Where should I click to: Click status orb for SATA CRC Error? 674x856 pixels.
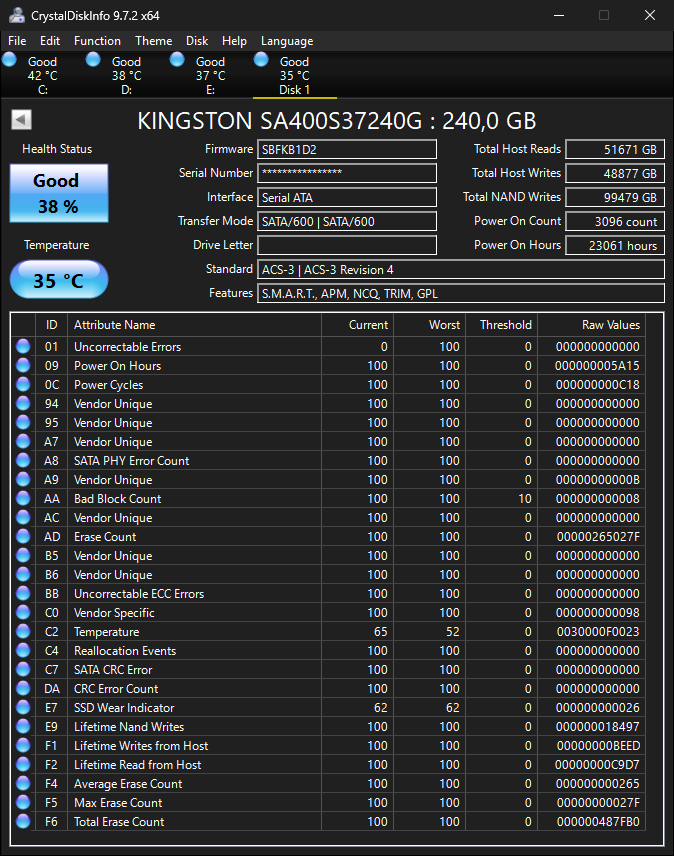coord(23,669)
